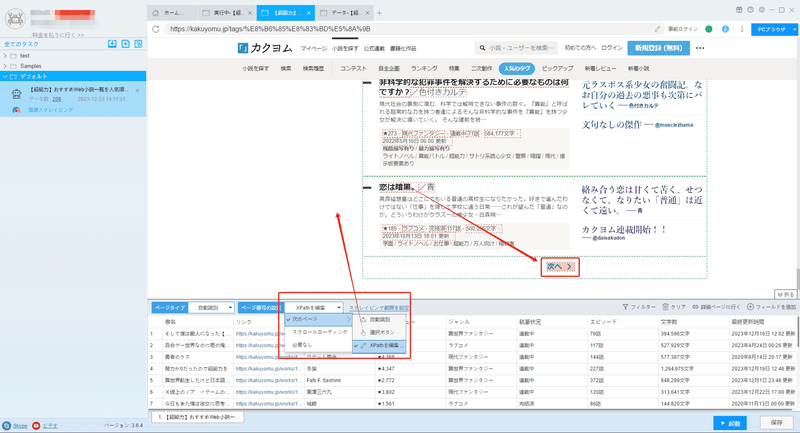Open the ページタイプ 自動識別 dropdown
The width and height of the screenshot is (800, 433).
click(212, 308)
